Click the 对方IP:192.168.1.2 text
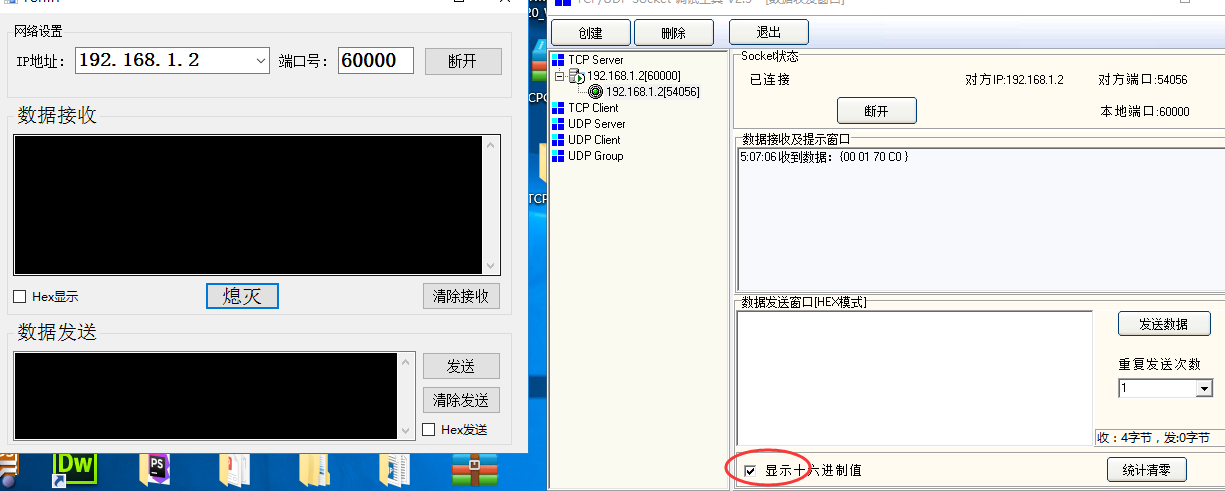The height and width of the screenshot is (491, 1225). [1014, 80]
